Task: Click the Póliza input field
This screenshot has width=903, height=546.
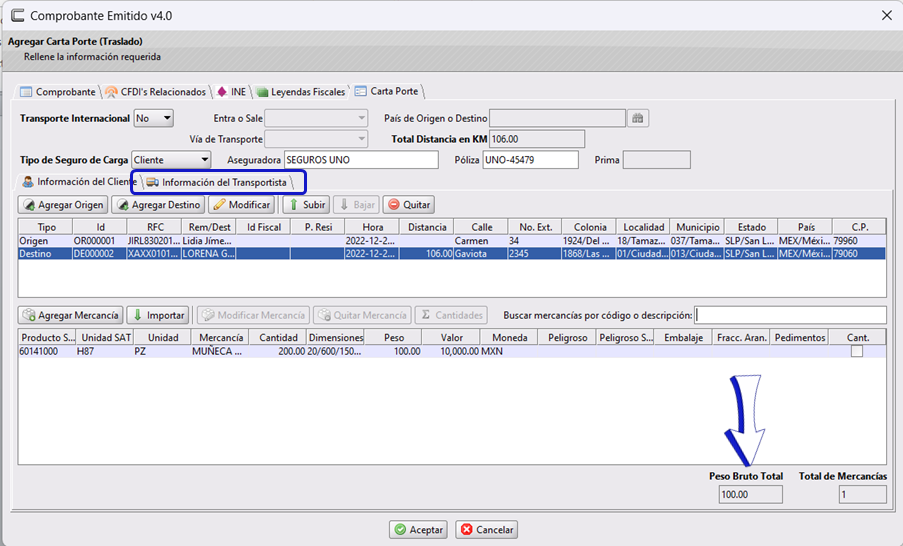Action: tap(530, 160)
